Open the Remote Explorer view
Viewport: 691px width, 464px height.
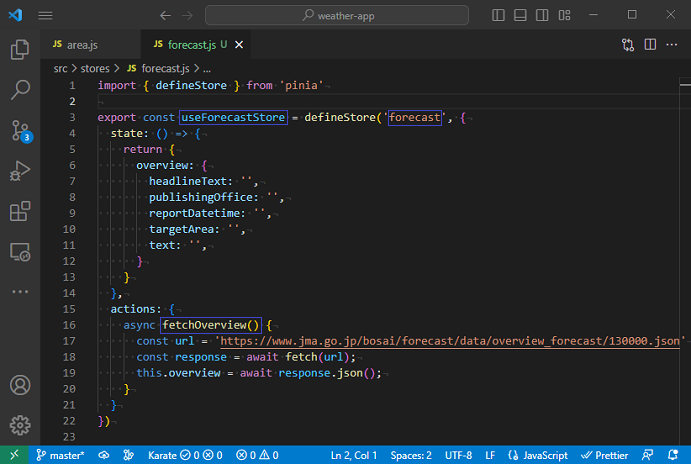(x=20, y=252)
